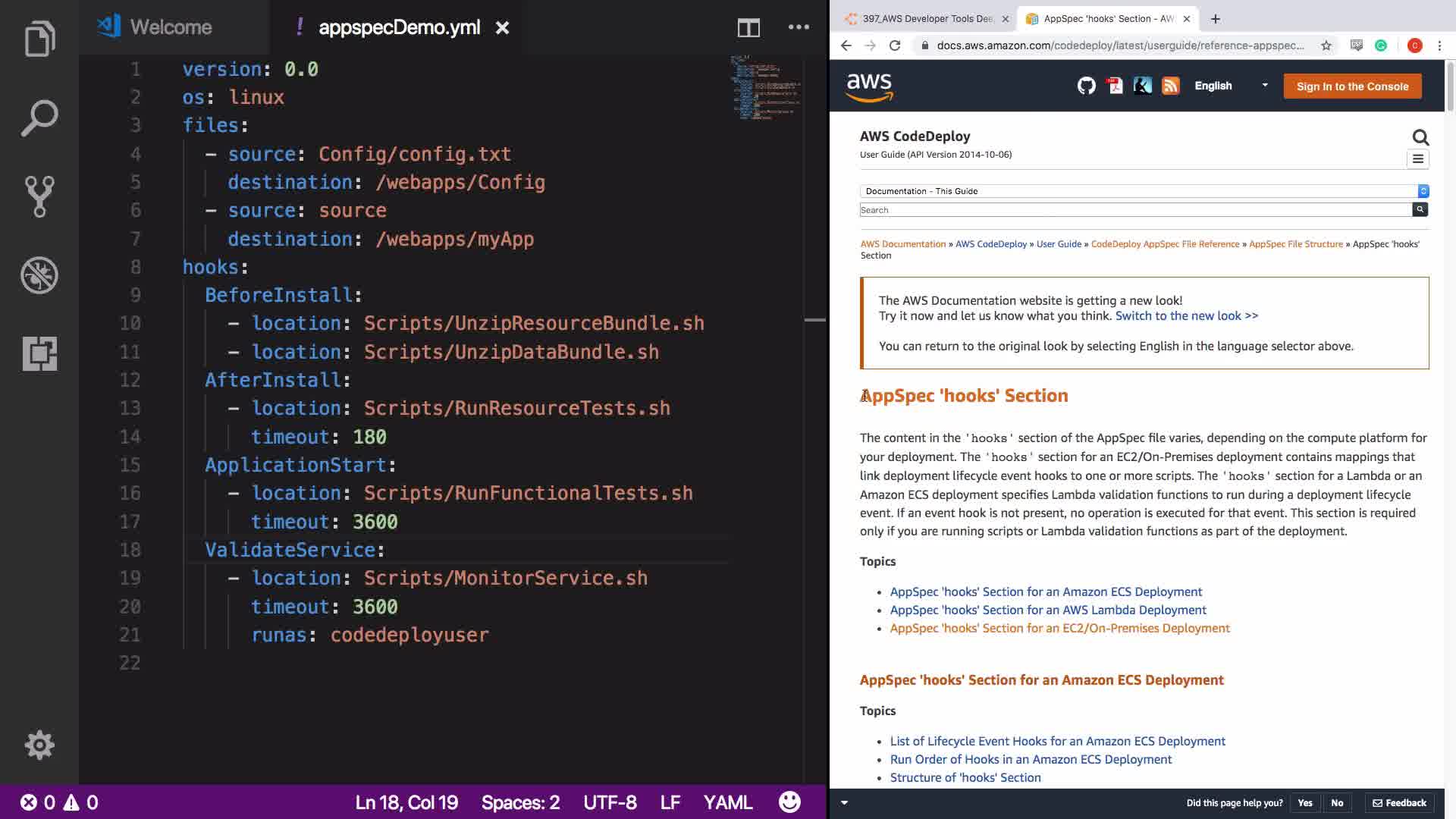This screenshot has width=1456, height=819.
Task: Expand the English language dropdown
Action: click(1230, 86)
